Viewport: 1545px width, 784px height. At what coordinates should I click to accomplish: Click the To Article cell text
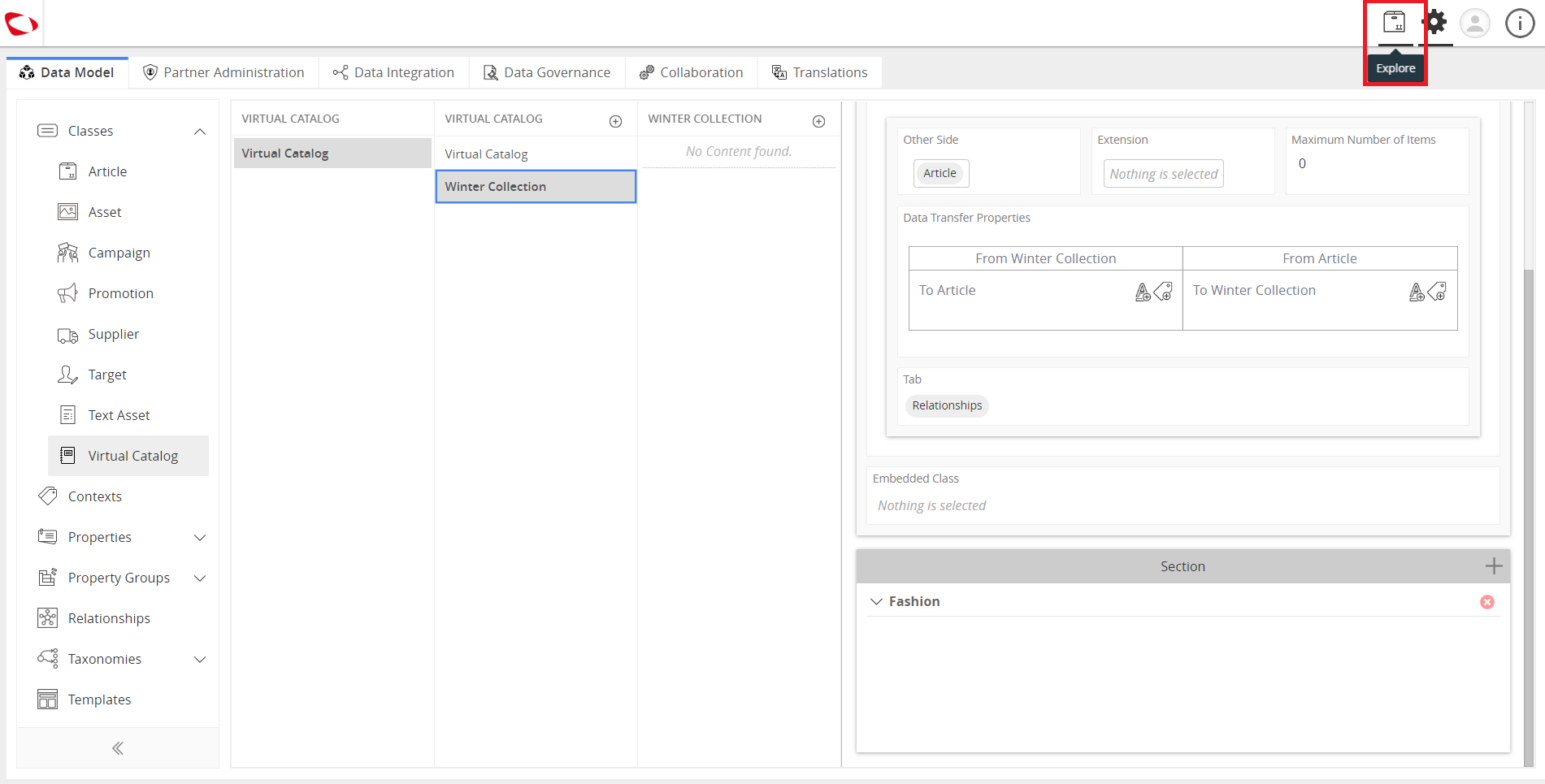[947, 290]
